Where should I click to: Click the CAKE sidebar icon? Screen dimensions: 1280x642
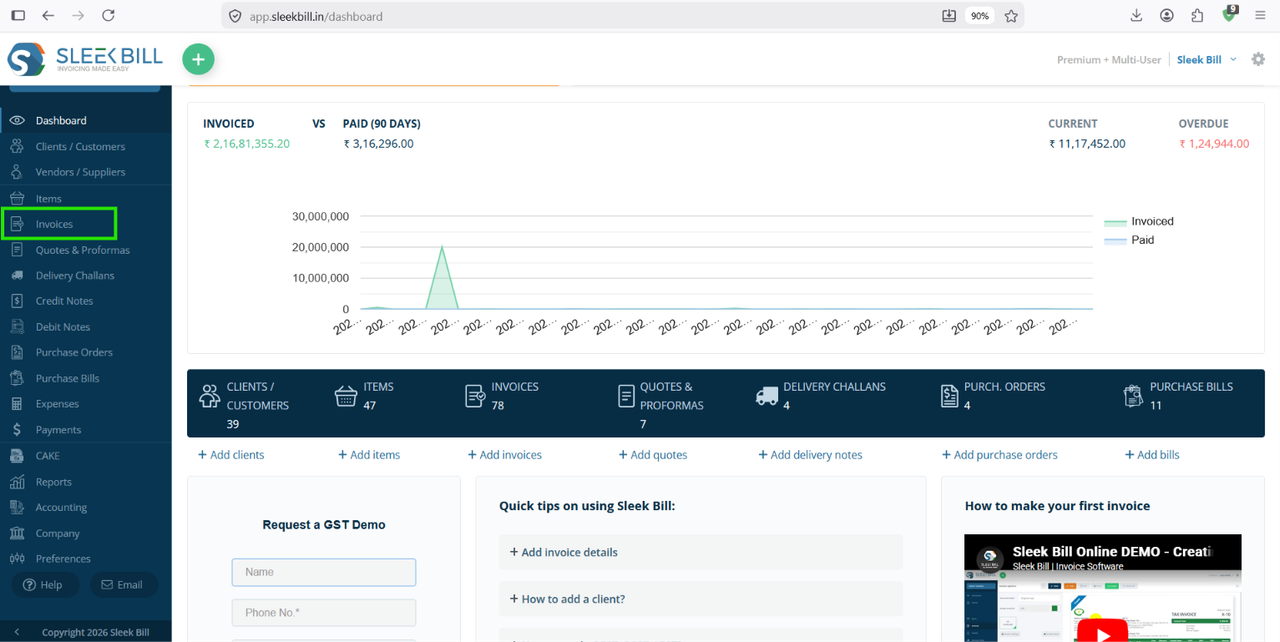point(17,455)
